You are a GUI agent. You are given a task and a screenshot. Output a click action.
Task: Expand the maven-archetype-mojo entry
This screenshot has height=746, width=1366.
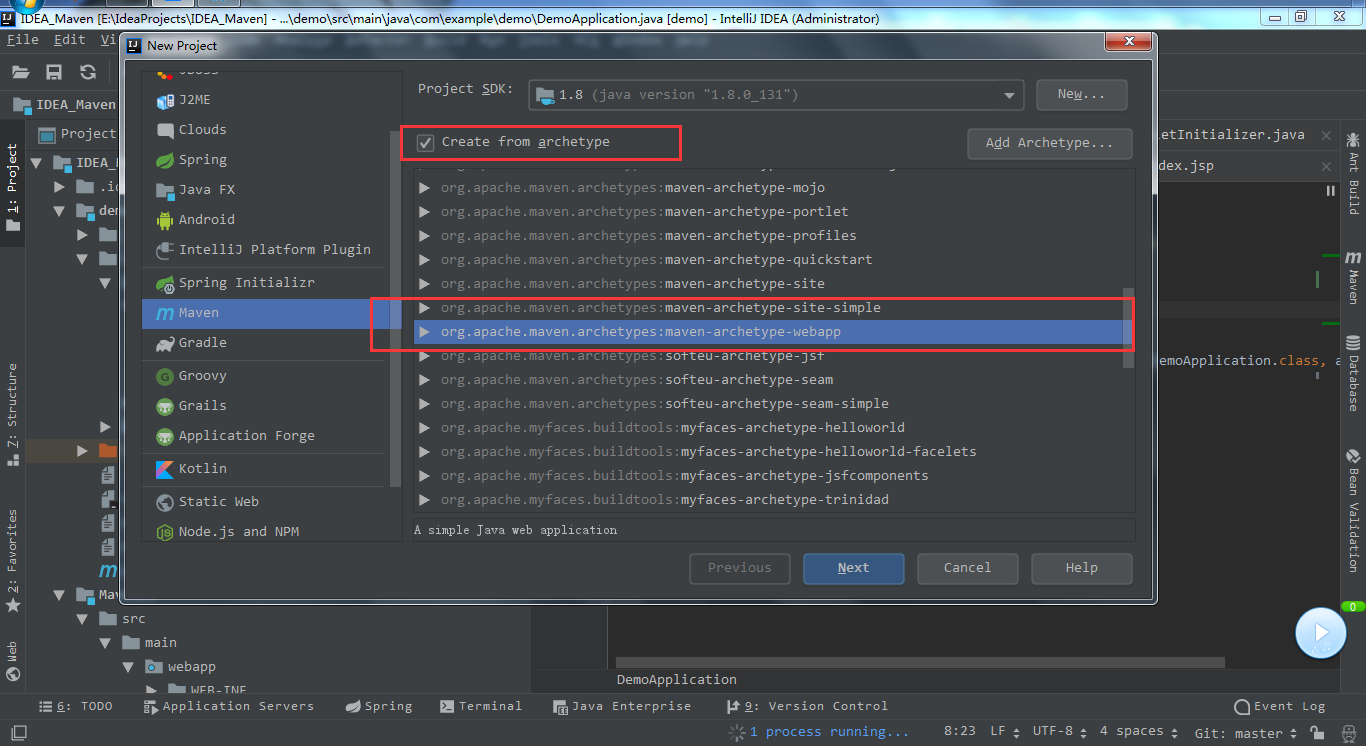tap(425, 188)
